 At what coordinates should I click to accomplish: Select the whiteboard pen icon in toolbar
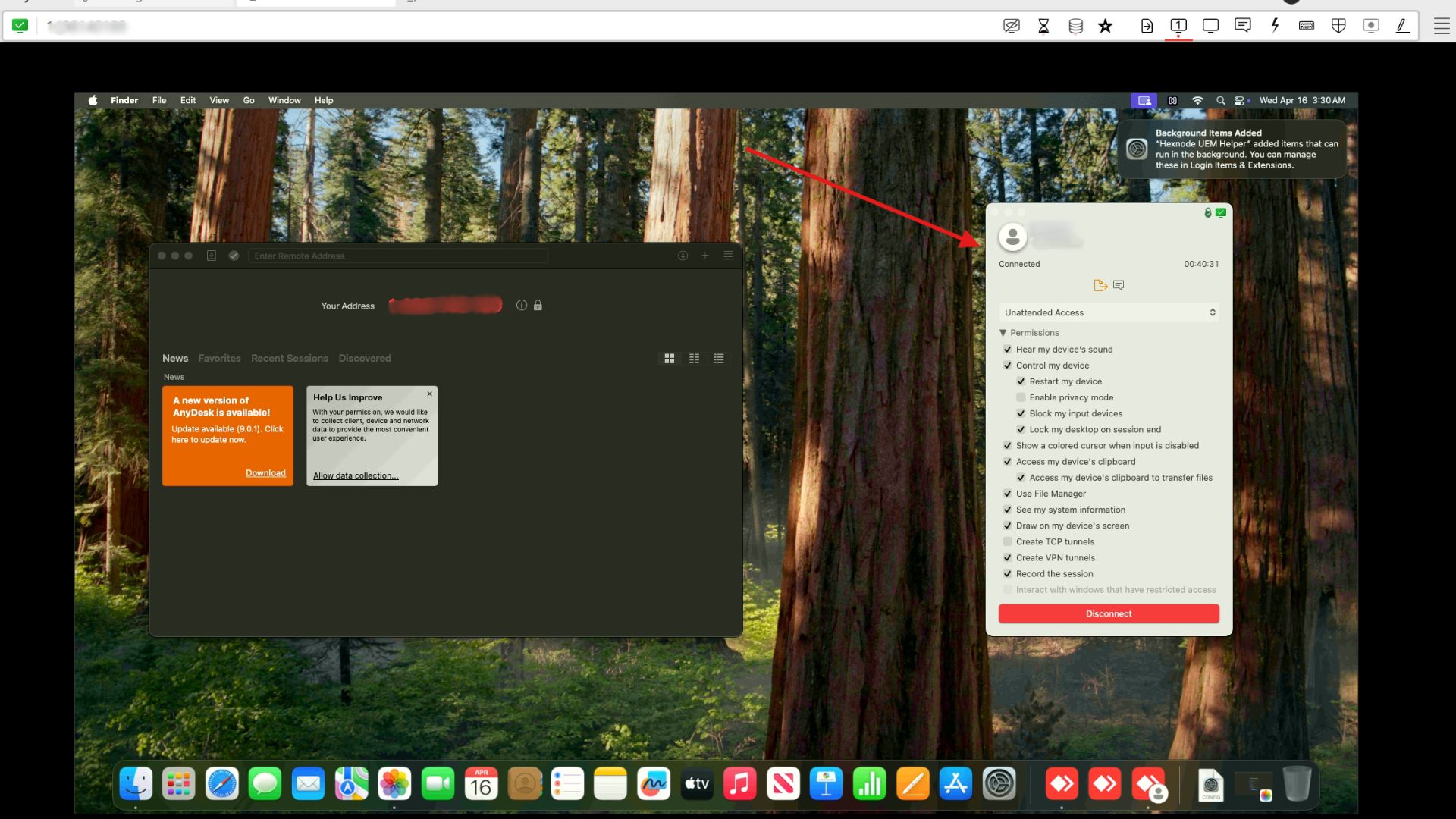coord(1403,26)
